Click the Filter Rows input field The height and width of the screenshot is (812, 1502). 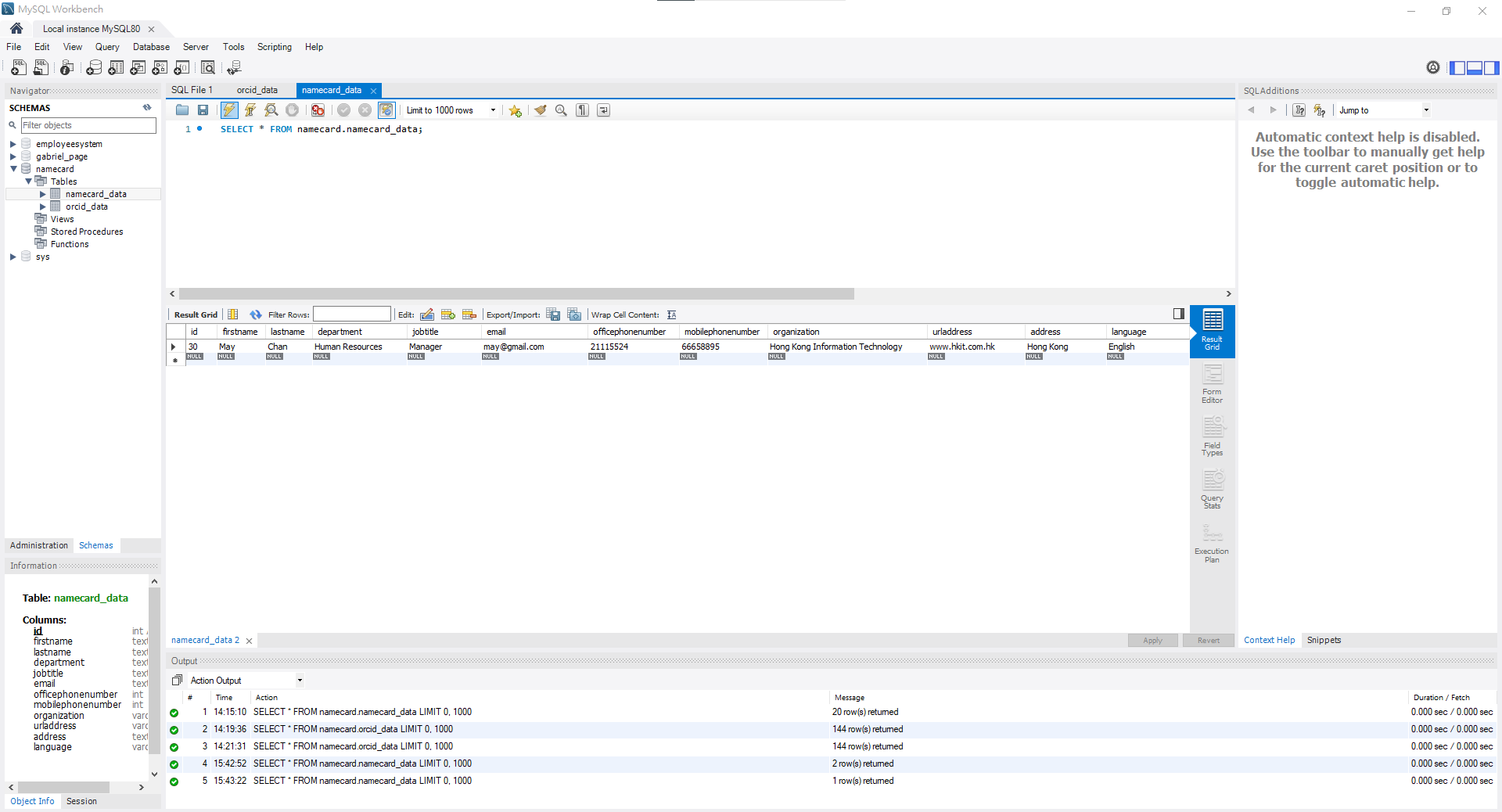[x=352, y=314]
